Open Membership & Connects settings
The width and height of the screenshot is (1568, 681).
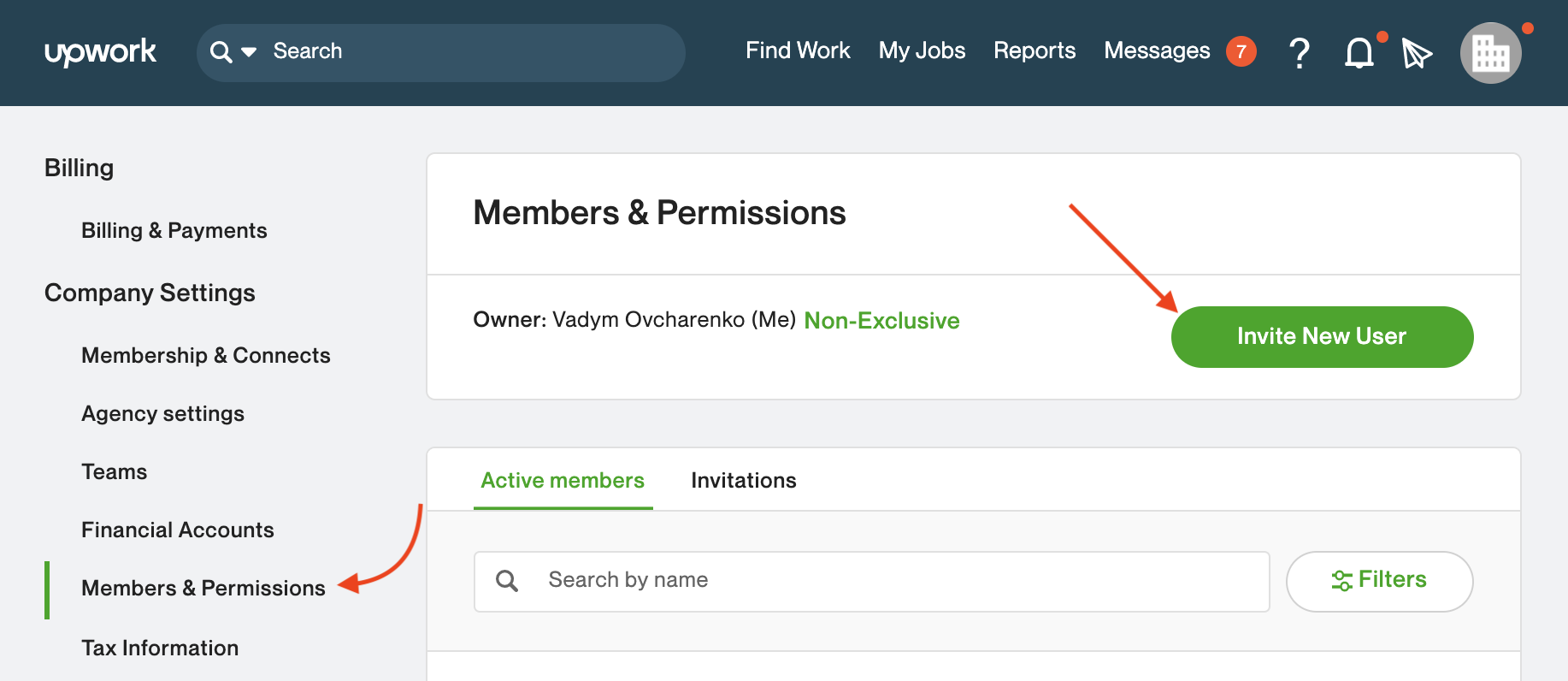tap(206, 355)
